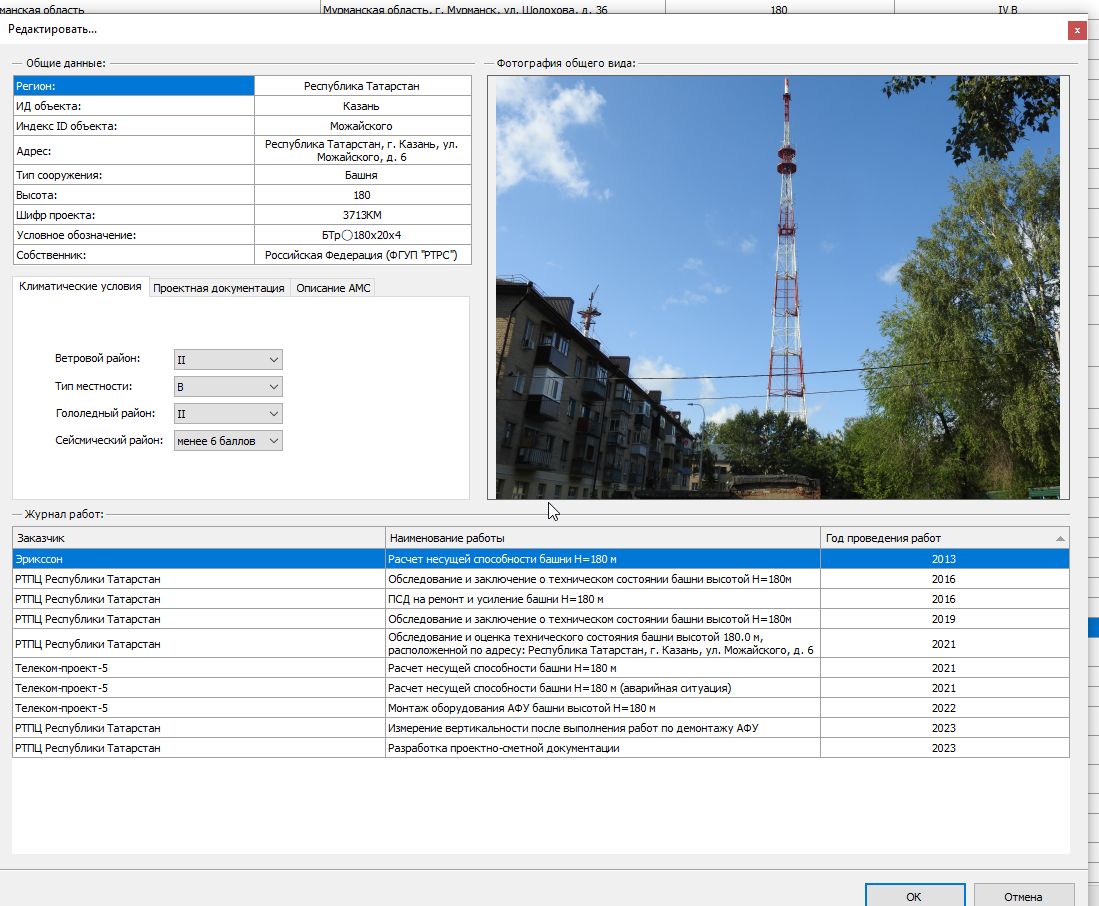Select the Монтаж оборудования АФУ row
This screenshot has height=906, width=1099.
point(540,708)
